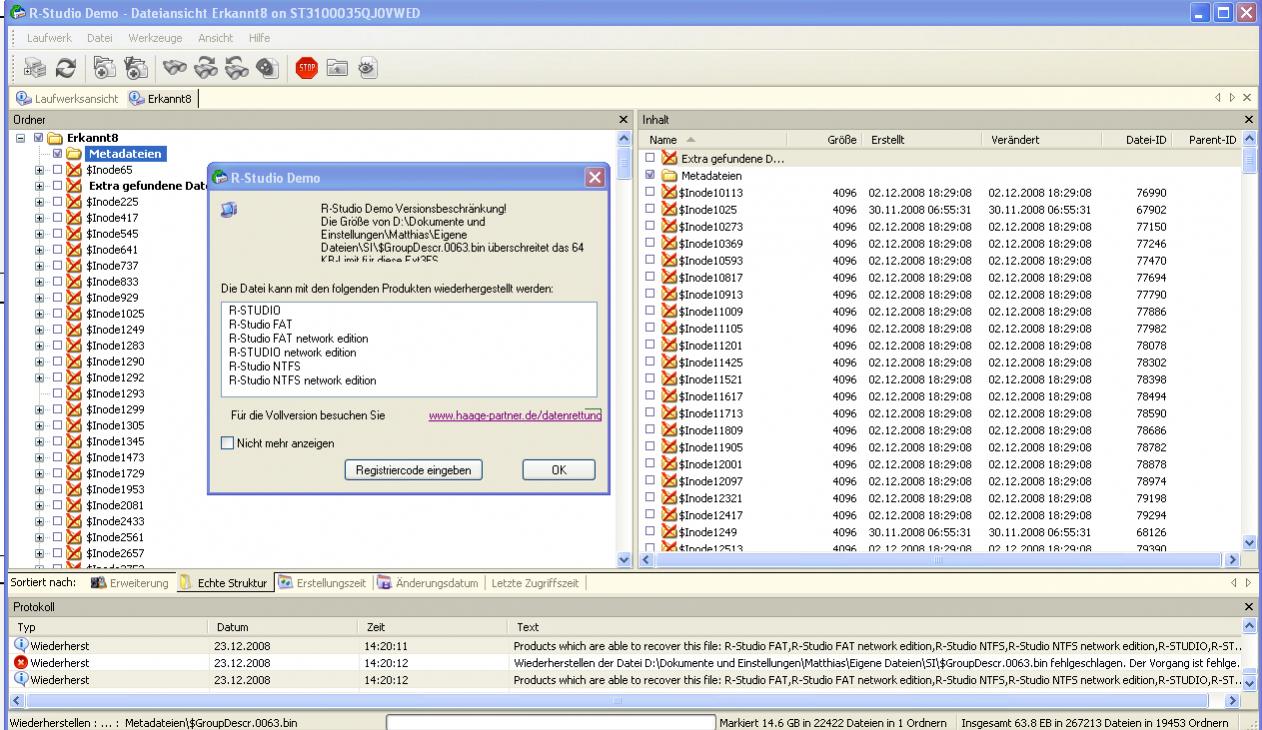Click the Inhalt panel vertical scrollbar

point(1247,340)
